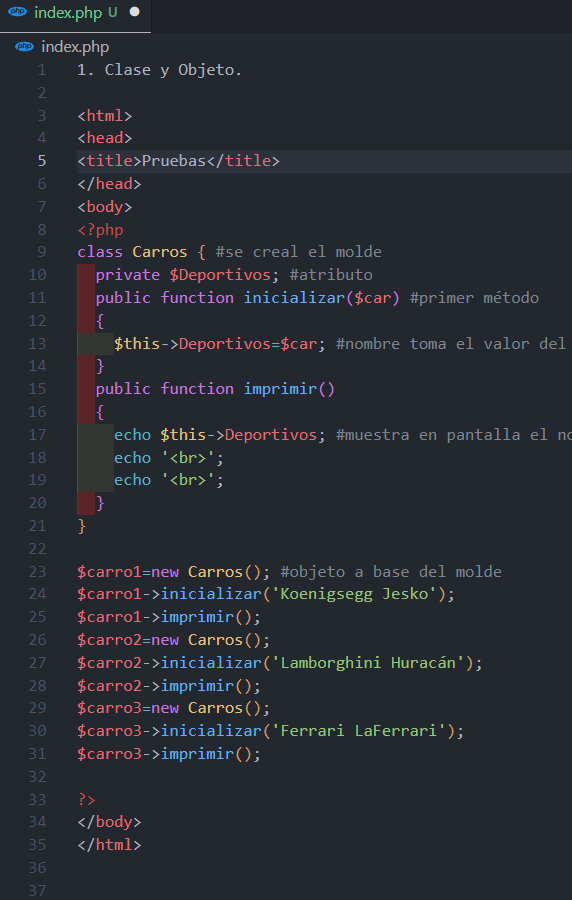Click the closing ?> PHP tag

click(87, 800)
